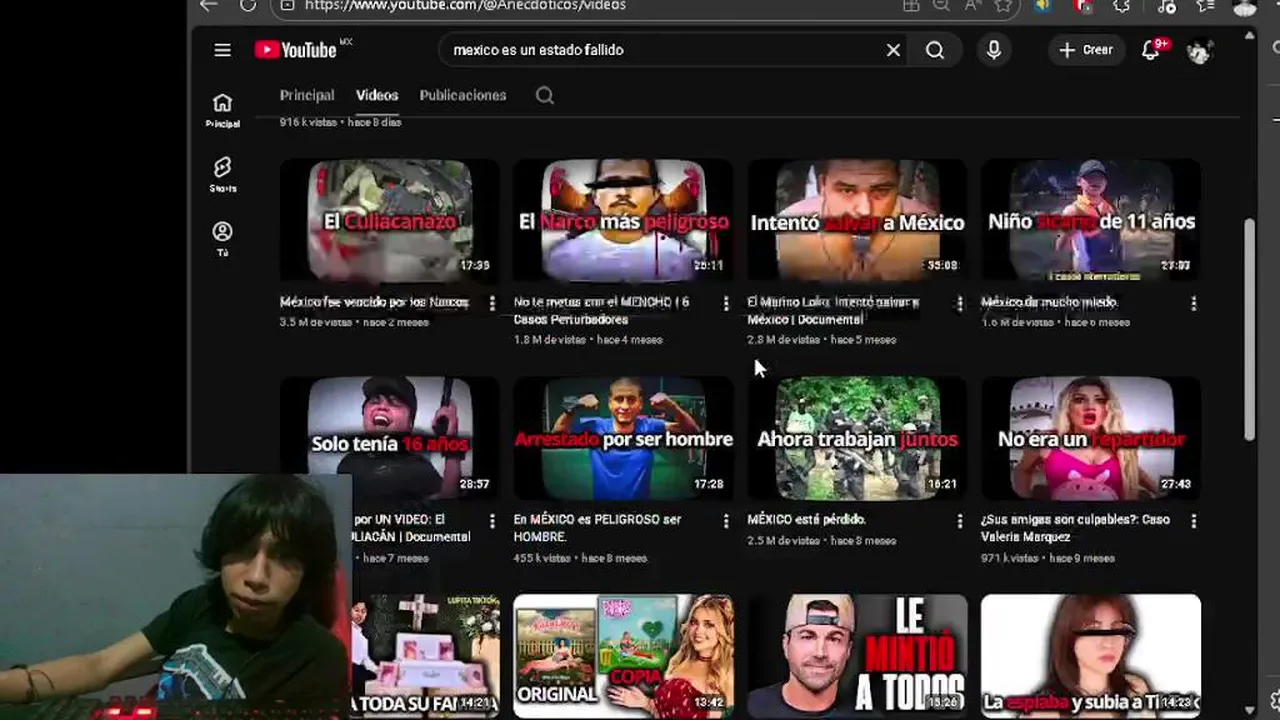1280x720 pixels.
Task: Open the account avatar menu
Action: [1199, 50]
